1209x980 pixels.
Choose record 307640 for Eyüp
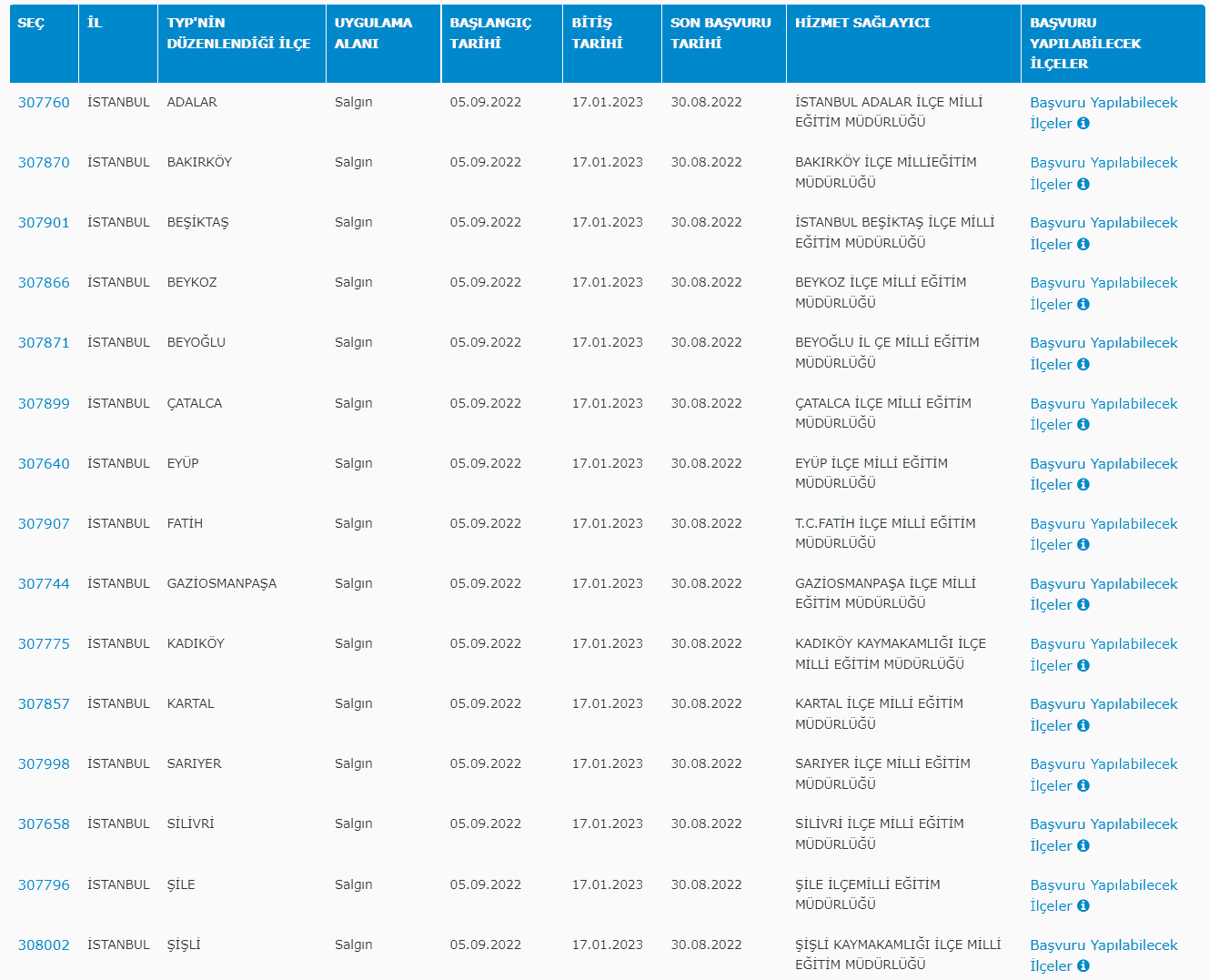tap(44, 464)
